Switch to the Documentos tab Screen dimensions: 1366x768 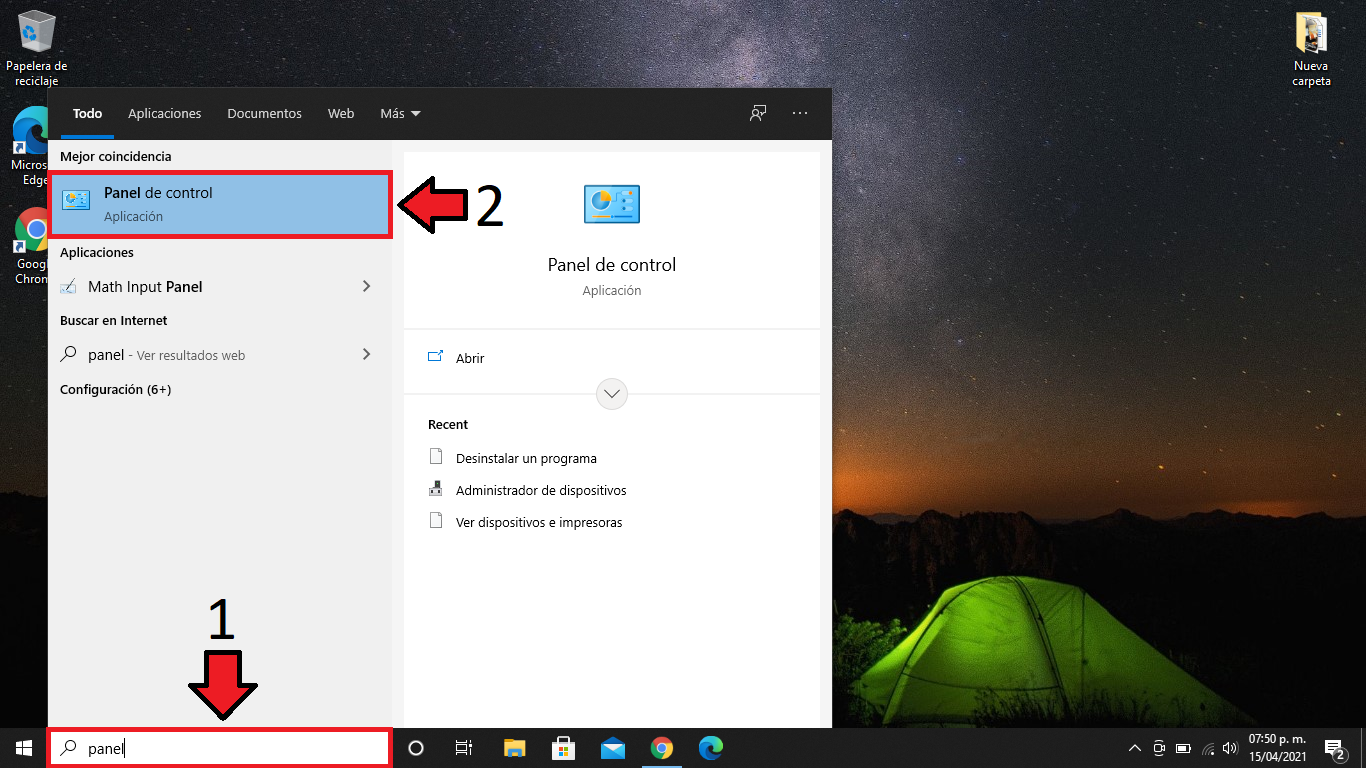(264, 114)
